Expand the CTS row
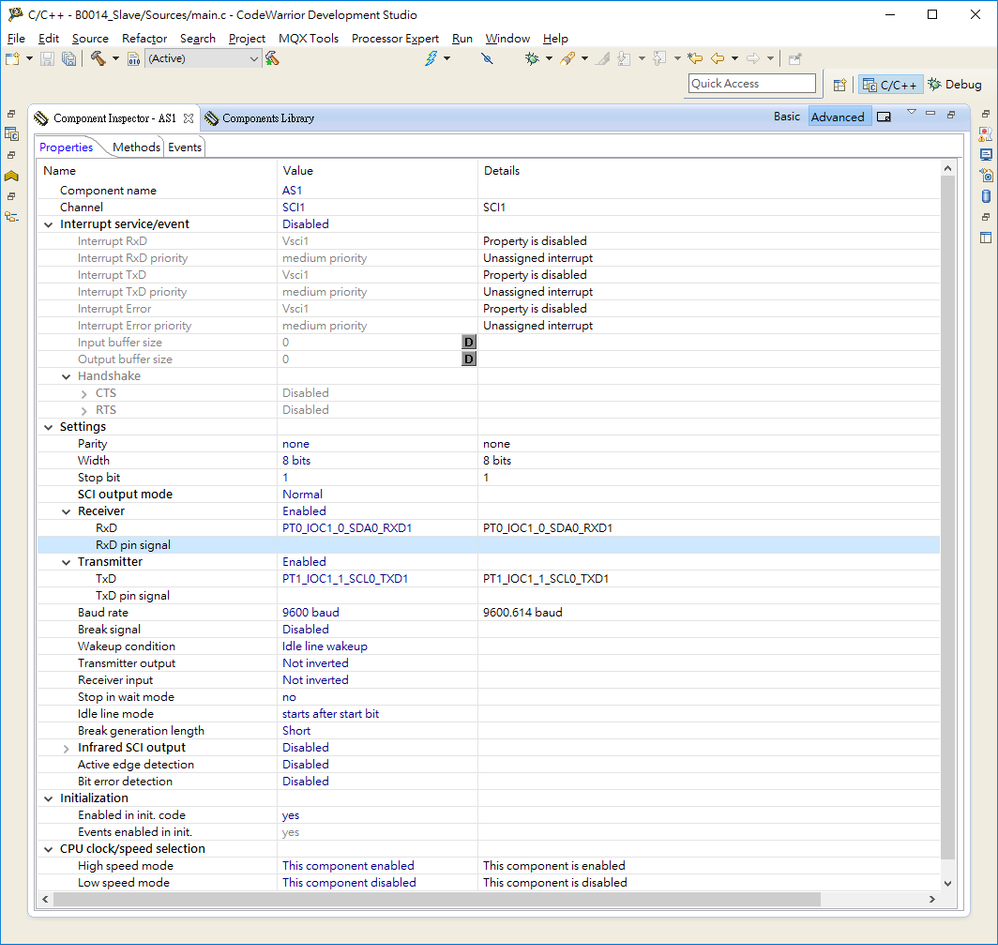The height and width of the screenshot is (945, 998). coord(84,394)
